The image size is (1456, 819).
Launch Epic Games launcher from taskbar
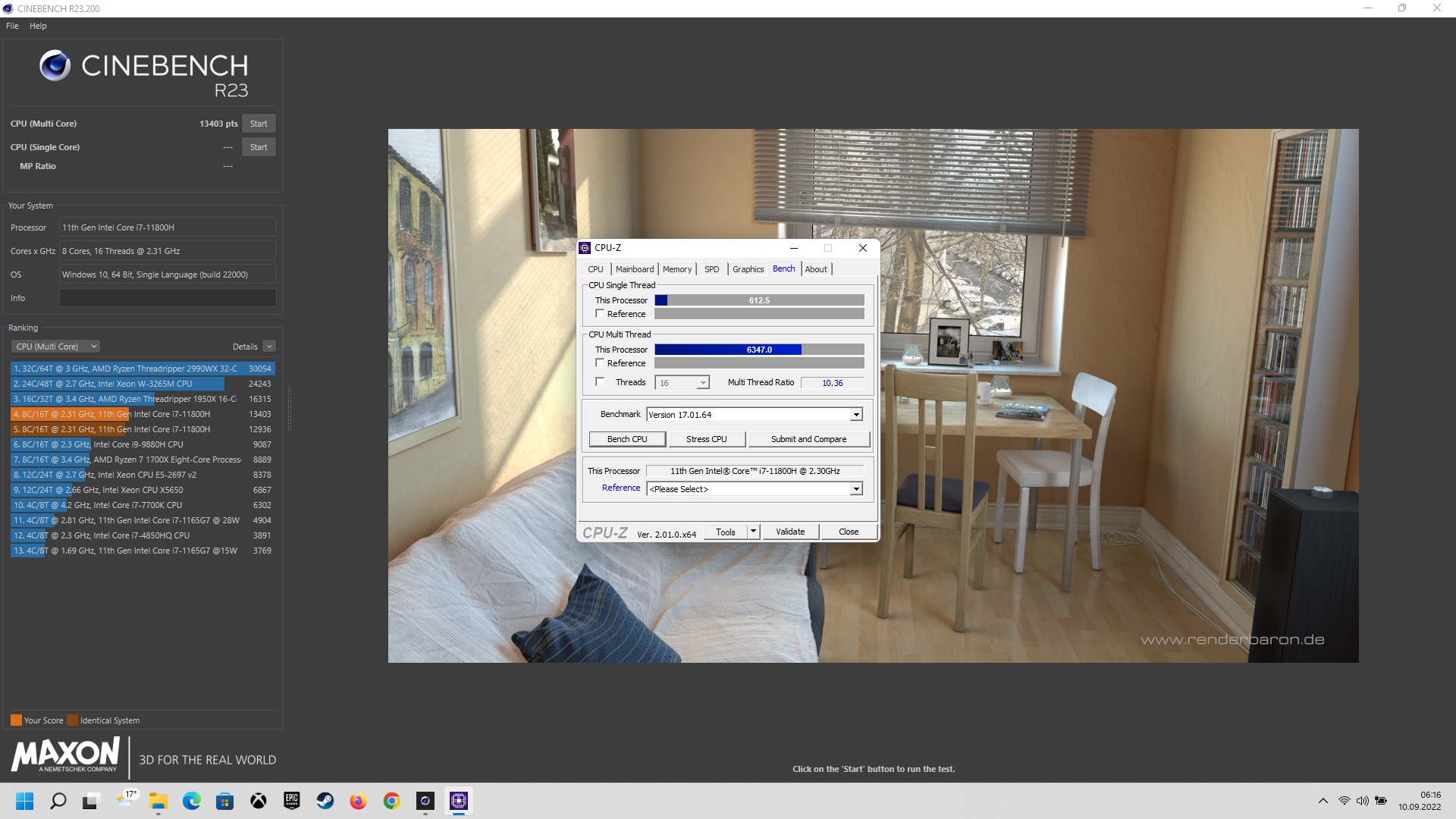292,801
